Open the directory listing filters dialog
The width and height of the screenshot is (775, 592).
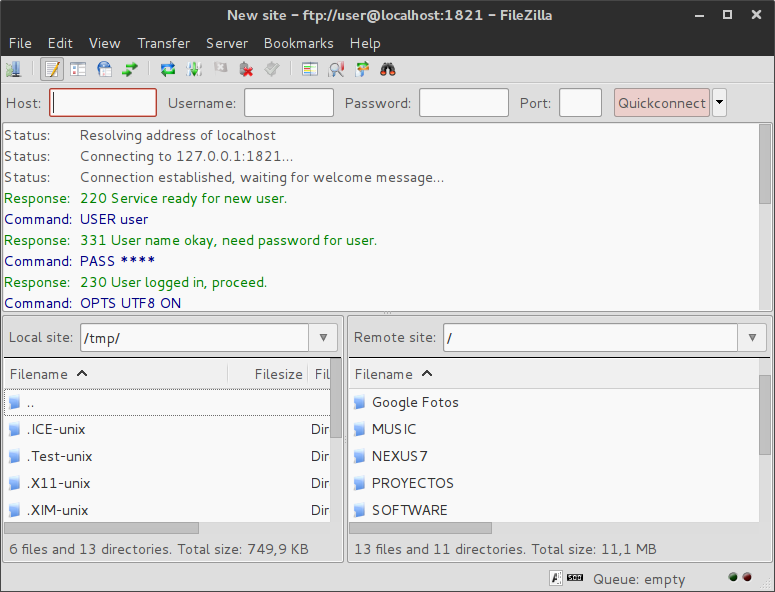pos(310,69)
